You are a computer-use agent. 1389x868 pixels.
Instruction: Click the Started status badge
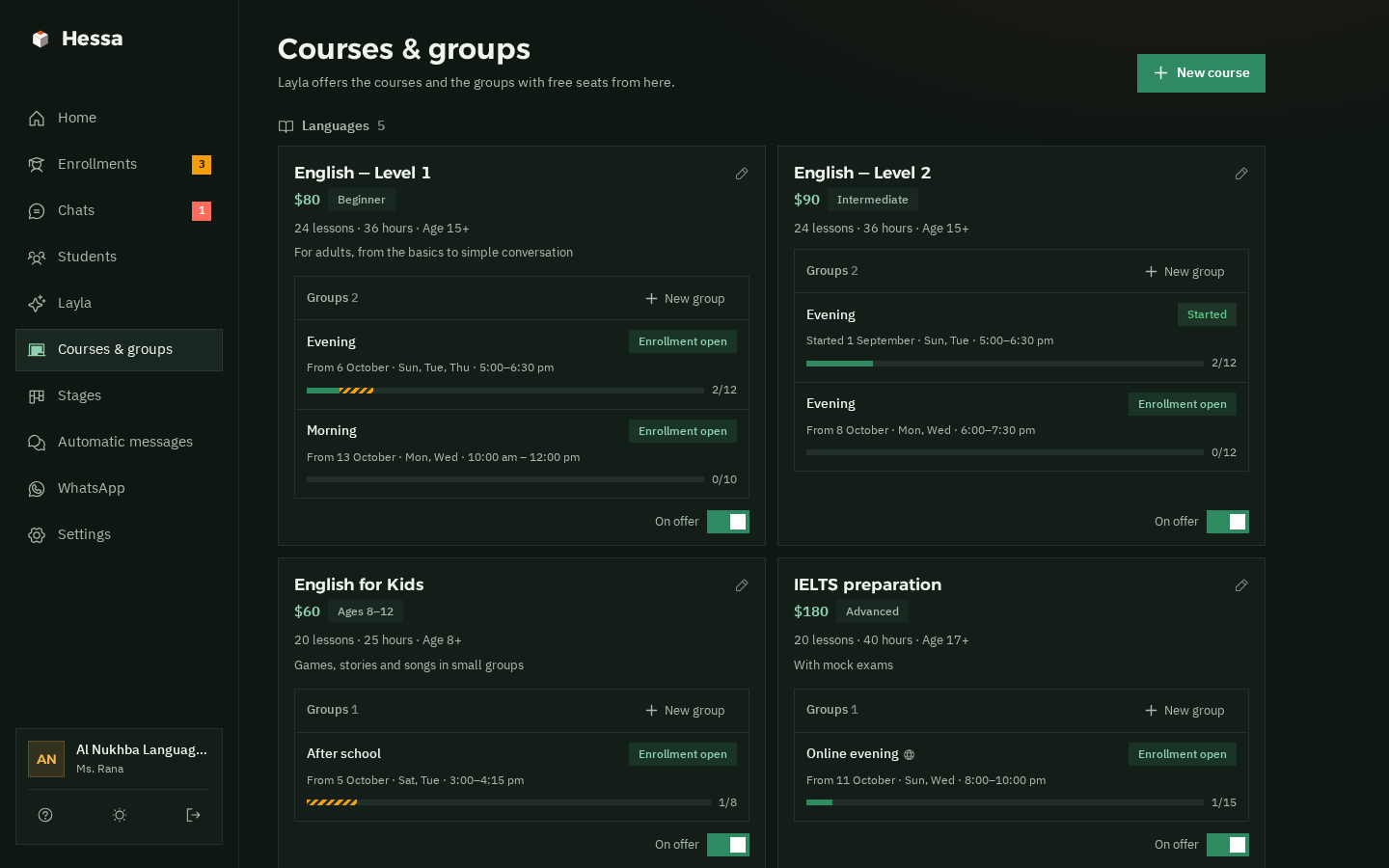(x=1207, y=314)
